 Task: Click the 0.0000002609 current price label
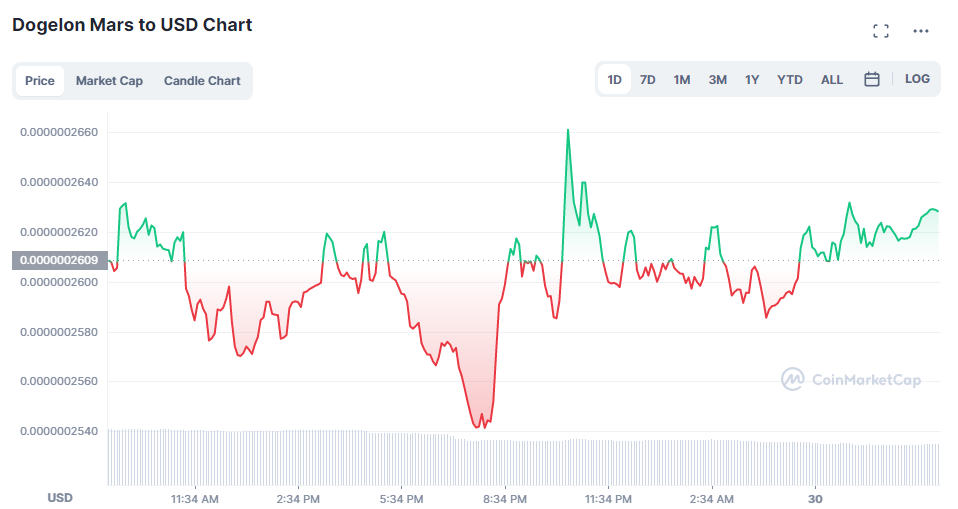click(x=59, y=260)
